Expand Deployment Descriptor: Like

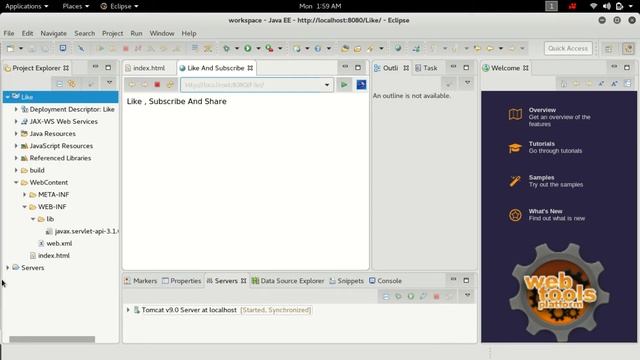[16, 109]
